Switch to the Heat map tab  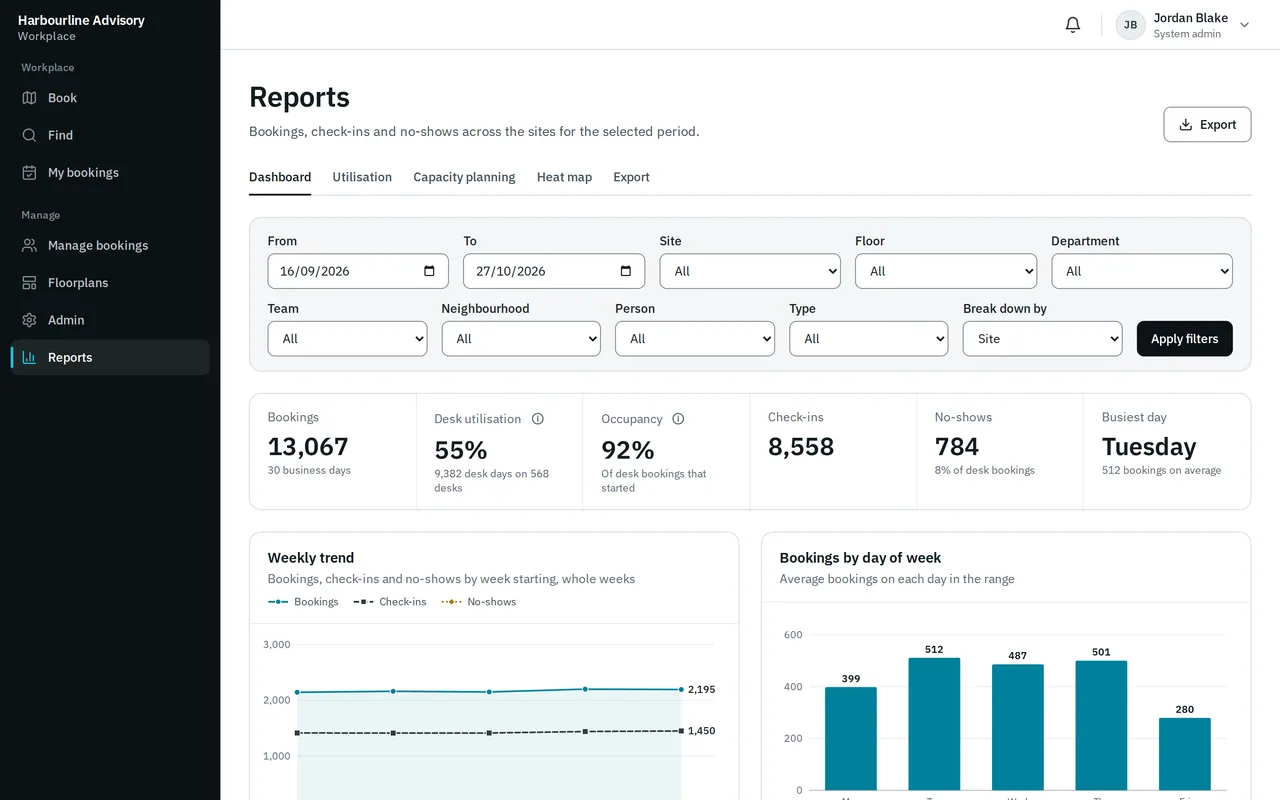click(x=564, y=177)
